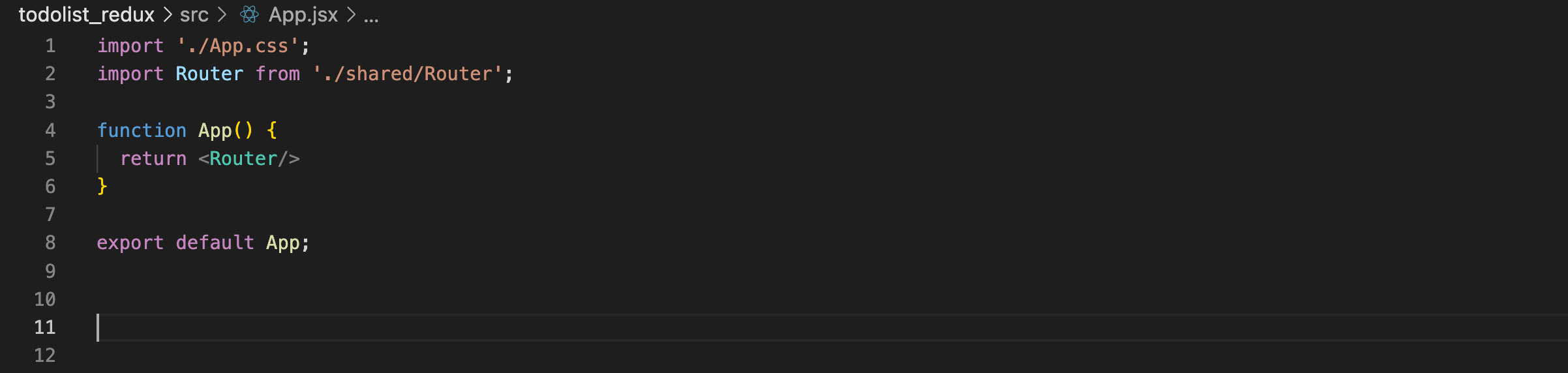Click the return keyword on line 5
1568x373 pixels.
153,158
